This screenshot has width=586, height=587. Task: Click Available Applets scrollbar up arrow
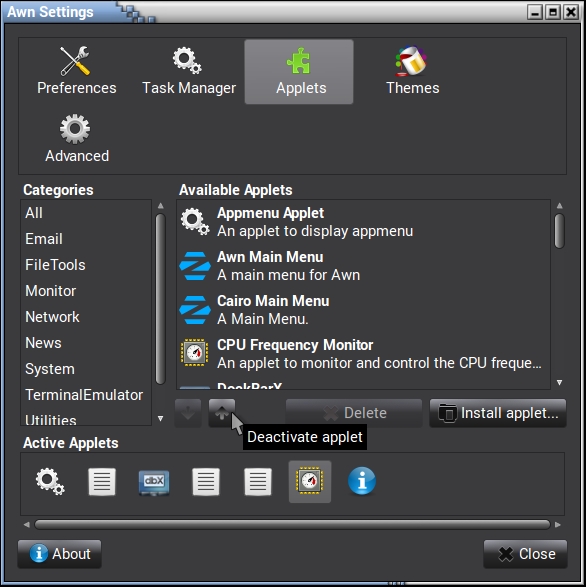(559, 206)
